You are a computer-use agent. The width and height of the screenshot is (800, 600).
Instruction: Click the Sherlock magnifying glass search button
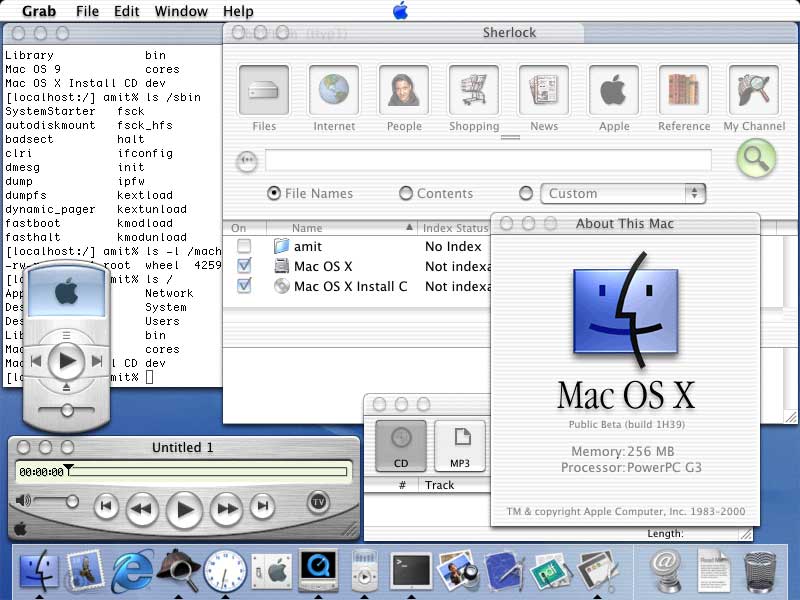click(x=756, y=158)
